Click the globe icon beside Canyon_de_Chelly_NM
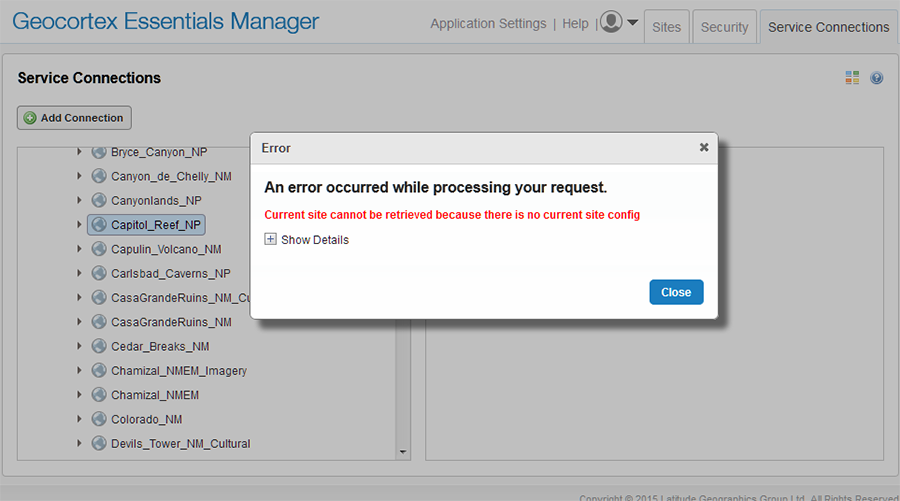The height and width of the screenshot is (501, 900). coord(99,176)
